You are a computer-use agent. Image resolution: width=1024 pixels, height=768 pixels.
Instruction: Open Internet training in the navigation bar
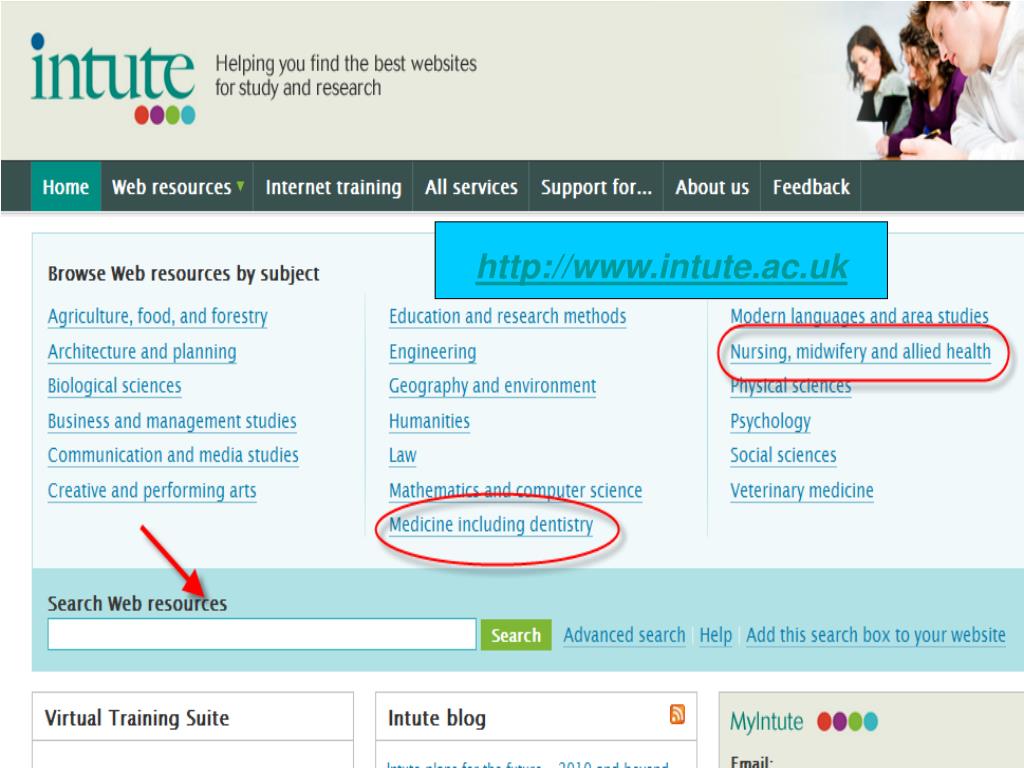tap(333, 187)
